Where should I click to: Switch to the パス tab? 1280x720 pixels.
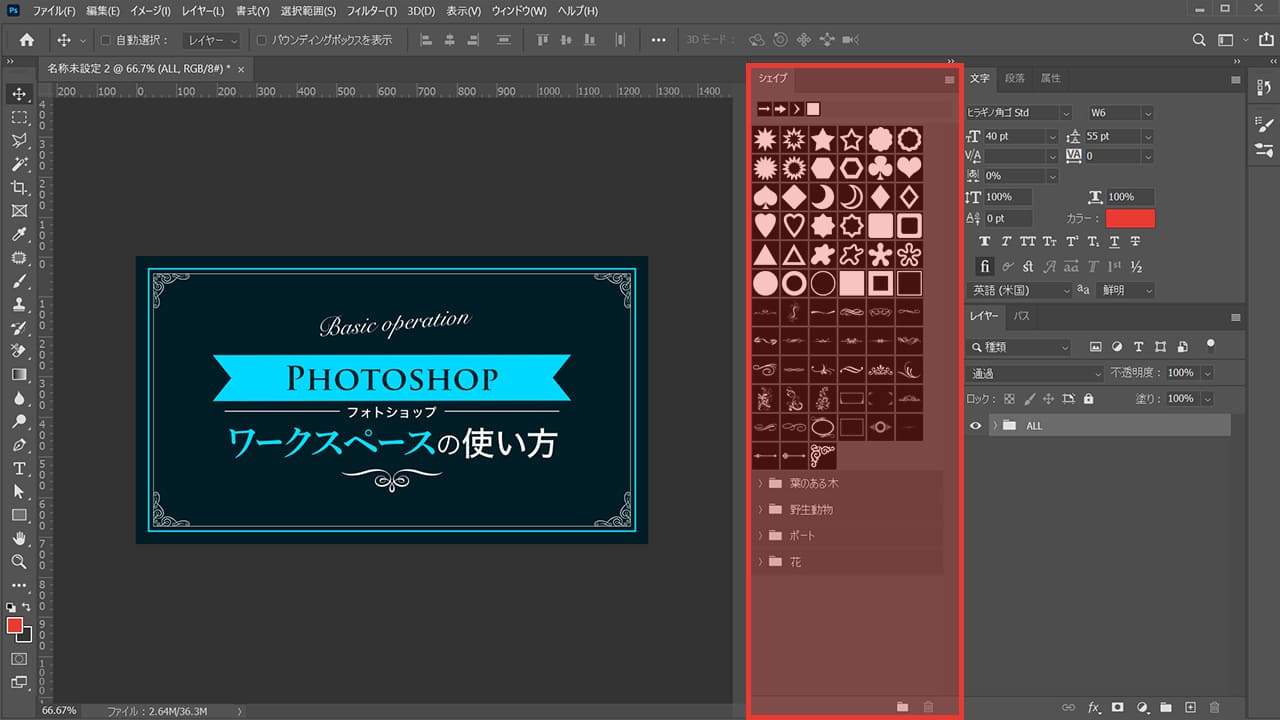click(x=1022, y=316)
